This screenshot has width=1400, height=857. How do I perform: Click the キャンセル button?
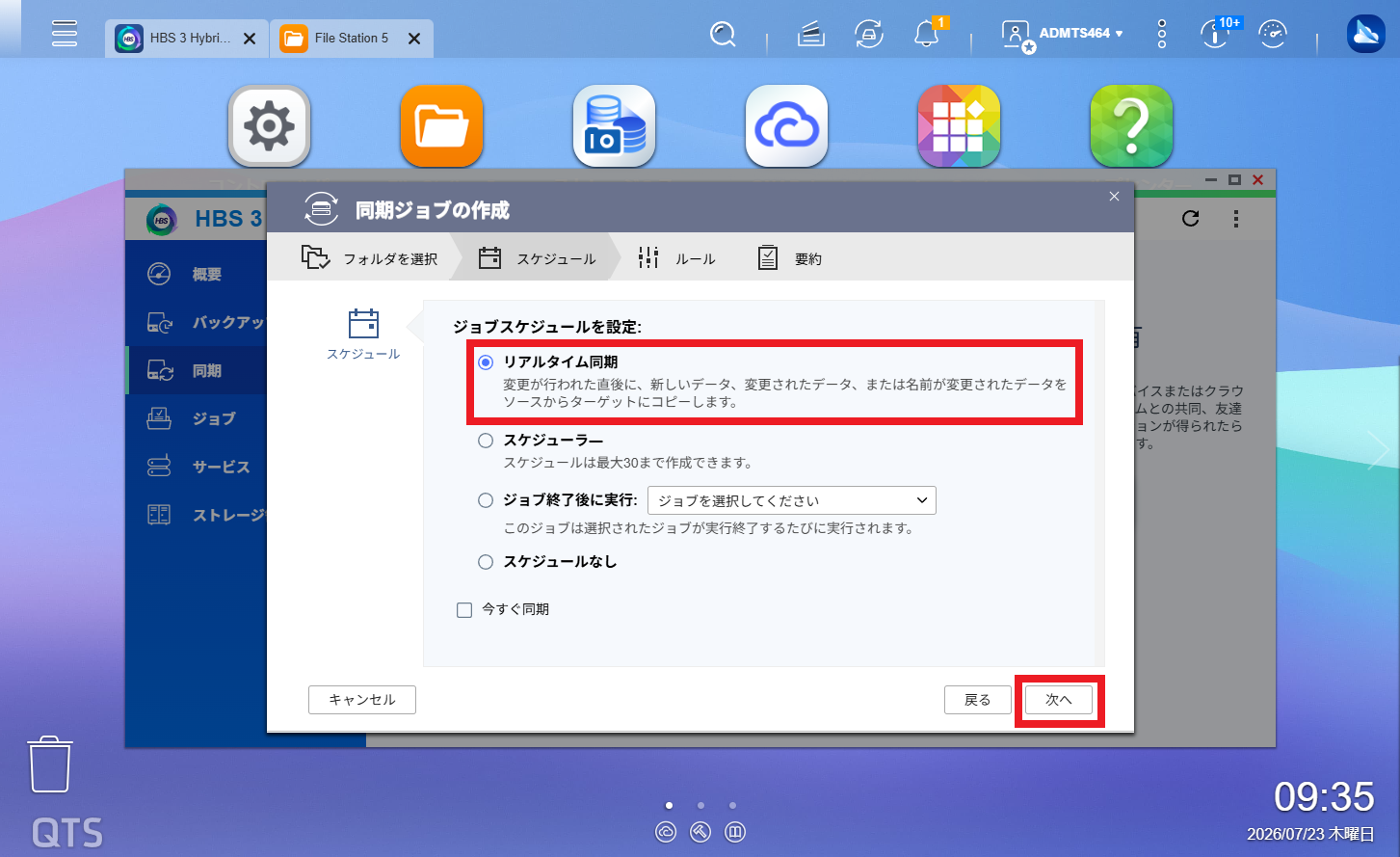click(x=362, y=700)
